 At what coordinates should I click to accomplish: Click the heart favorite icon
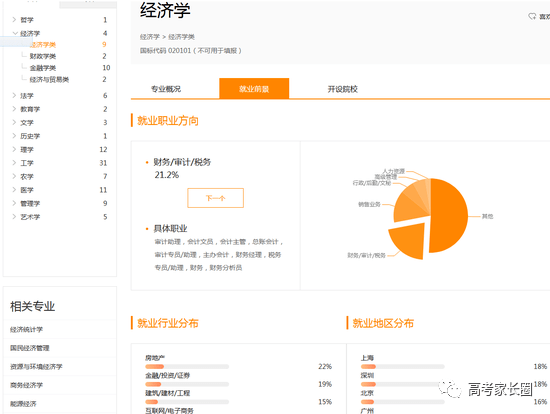pyautogui.click(x=532, y=16)
